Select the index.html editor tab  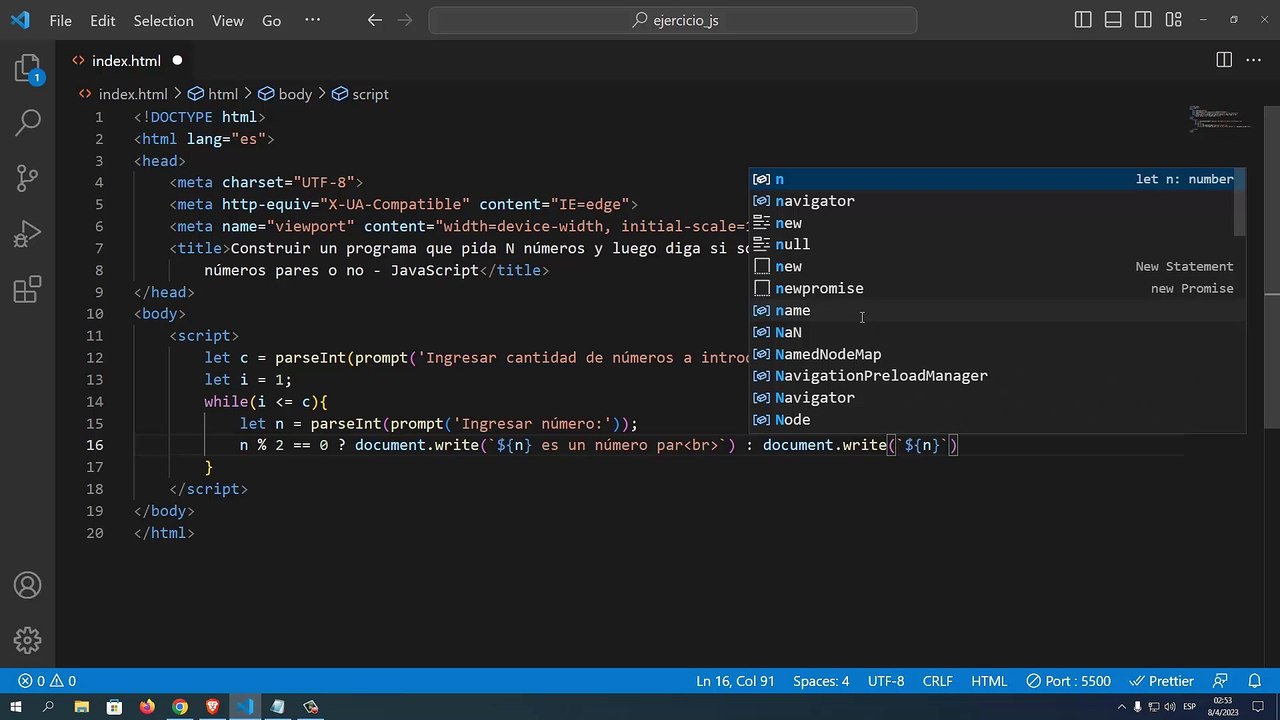126,61
